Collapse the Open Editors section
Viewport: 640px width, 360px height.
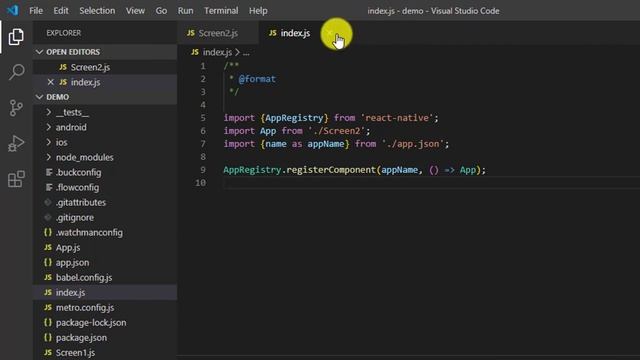point(40,52)
